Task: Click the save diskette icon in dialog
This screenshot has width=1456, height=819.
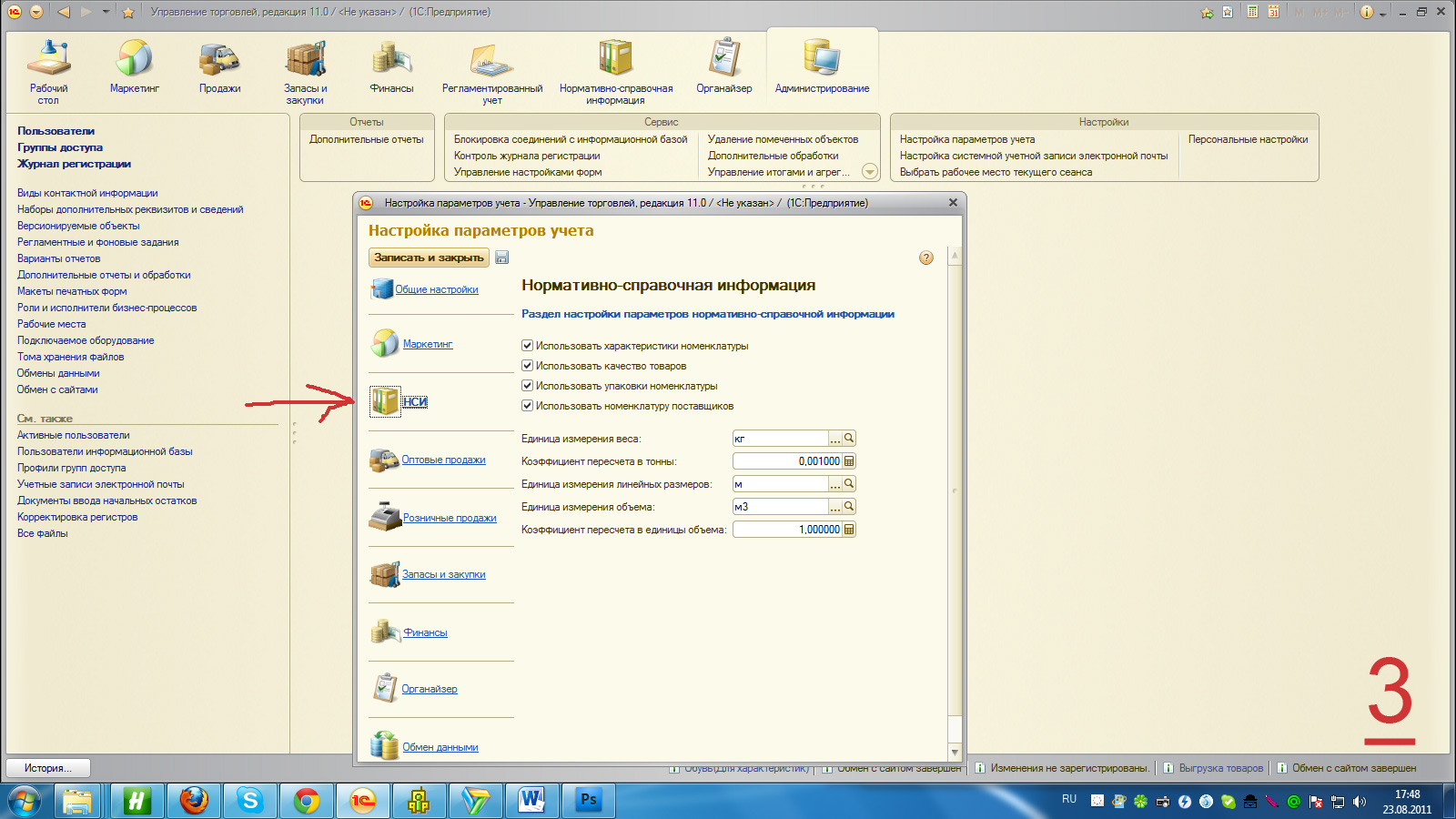Action: [501, 258]
